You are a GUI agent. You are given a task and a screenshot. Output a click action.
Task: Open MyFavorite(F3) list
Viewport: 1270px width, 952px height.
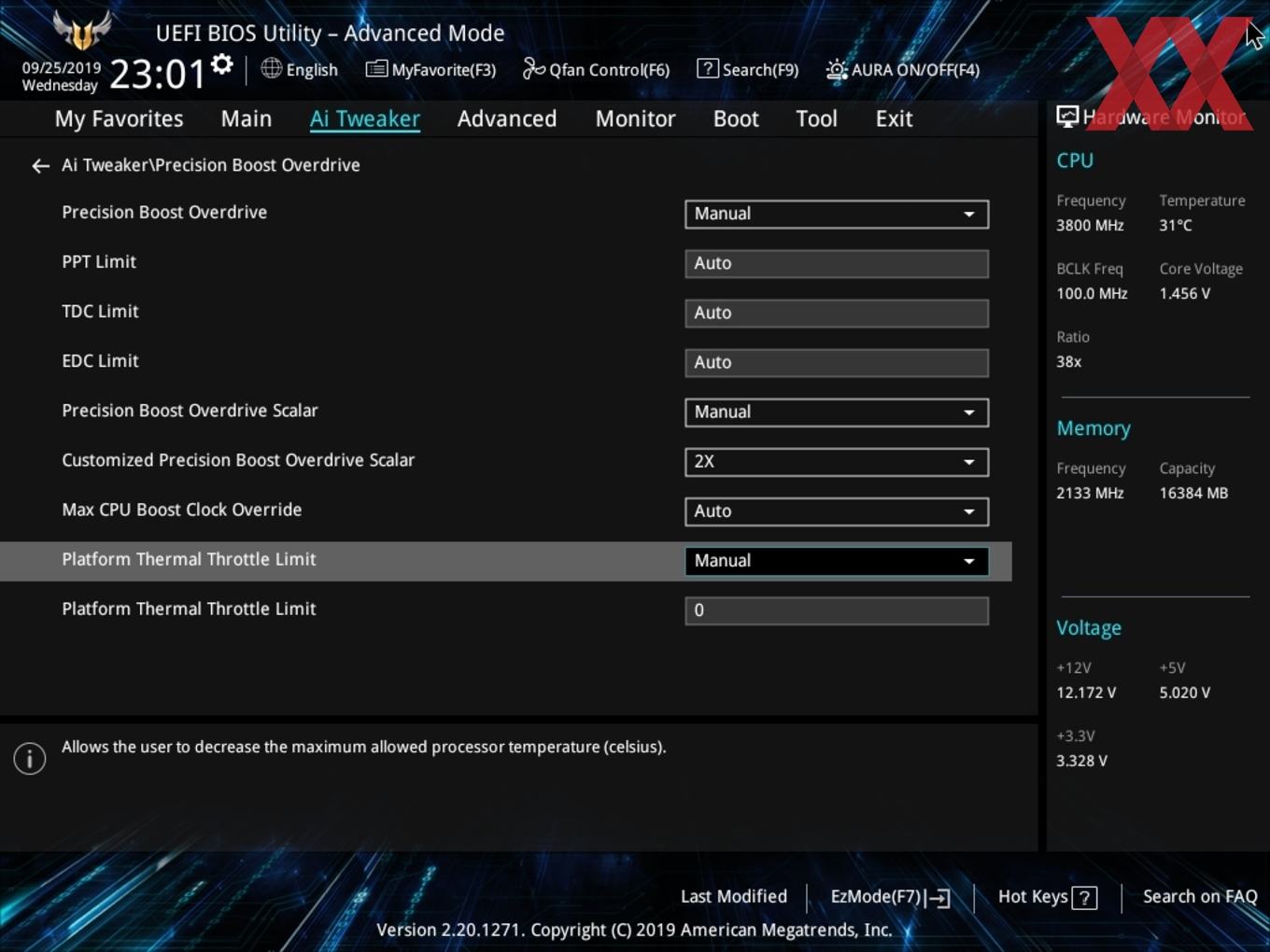(x=430, y=69)
